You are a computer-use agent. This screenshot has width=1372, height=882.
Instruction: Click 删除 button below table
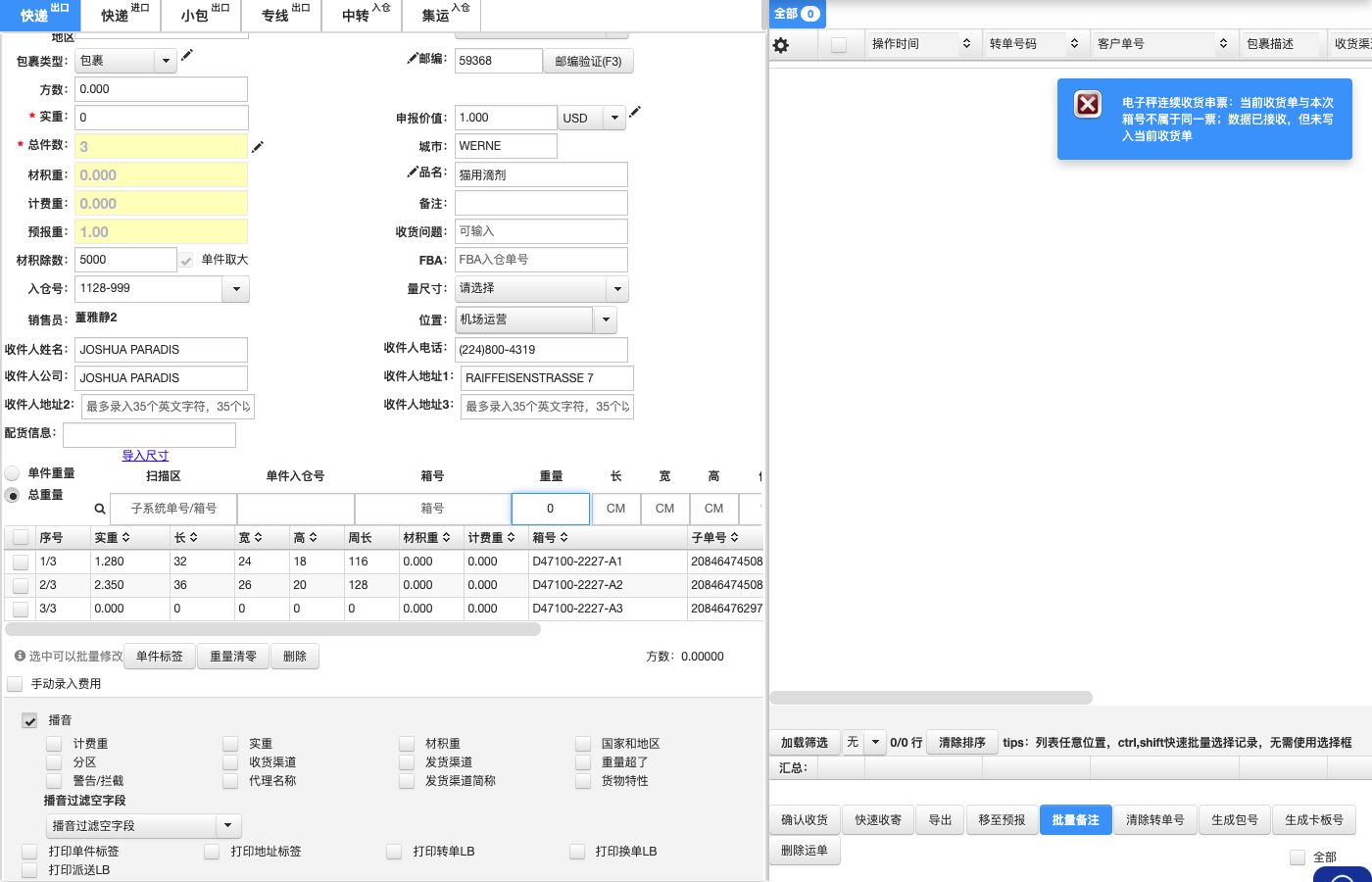pyautogui.click(x=295, y=657)
